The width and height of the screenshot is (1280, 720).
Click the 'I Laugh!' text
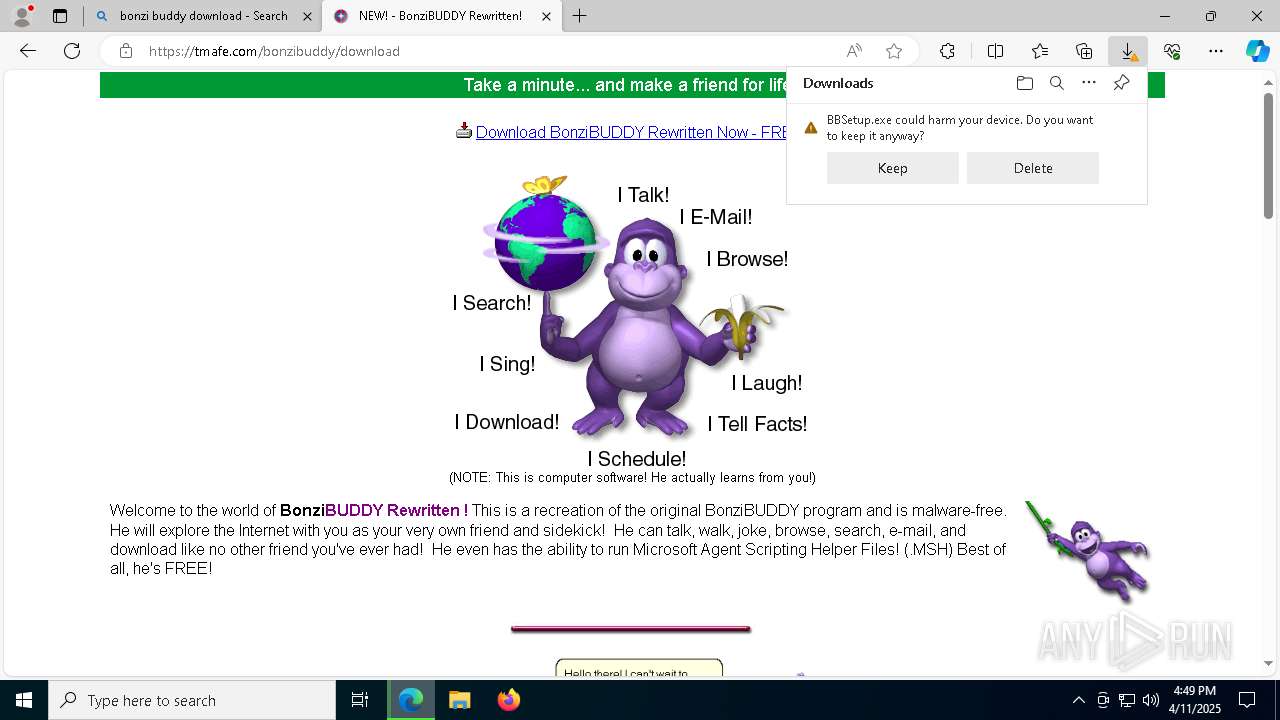coord(766,383)
